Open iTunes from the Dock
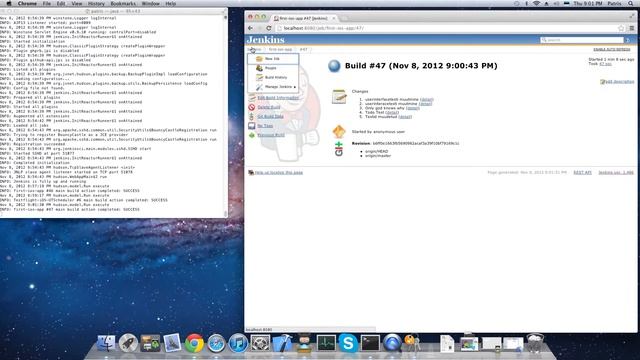The image size is (640, 360). tap(238, 343)
